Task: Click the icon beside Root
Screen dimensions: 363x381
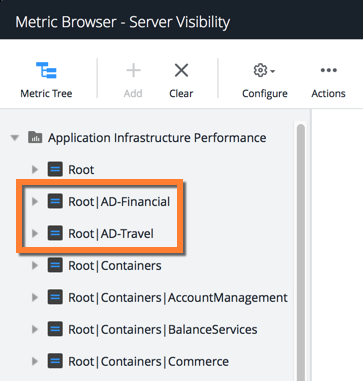Action: [55, 169]
